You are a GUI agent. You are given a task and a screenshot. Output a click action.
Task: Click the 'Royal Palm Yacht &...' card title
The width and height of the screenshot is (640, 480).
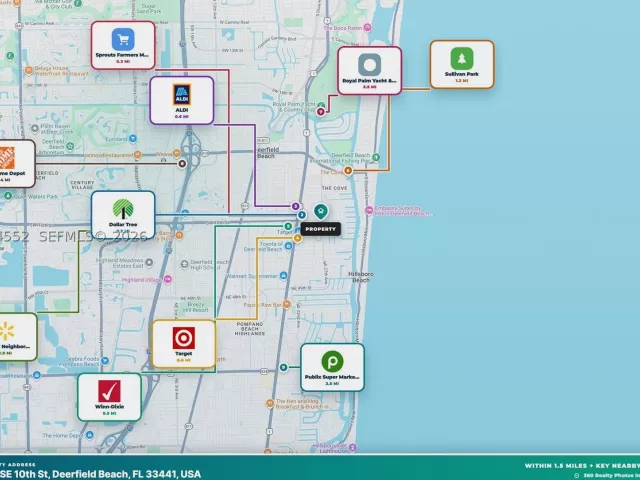pos(369,80)
